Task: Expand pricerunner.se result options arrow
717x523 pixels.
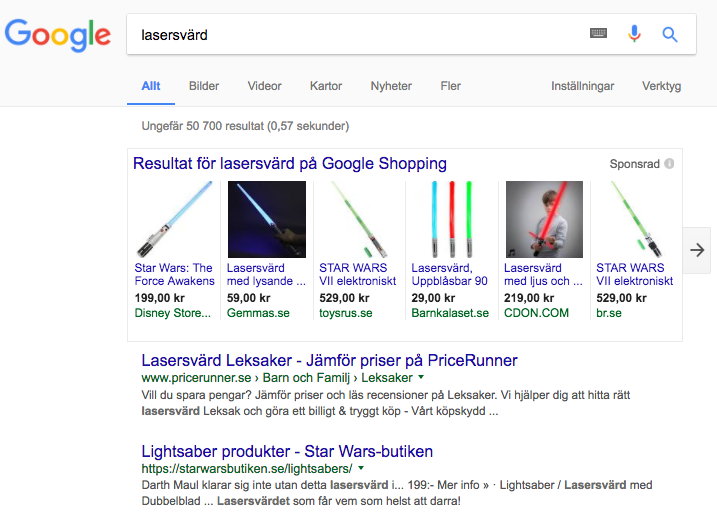Action: pos(421,377)
